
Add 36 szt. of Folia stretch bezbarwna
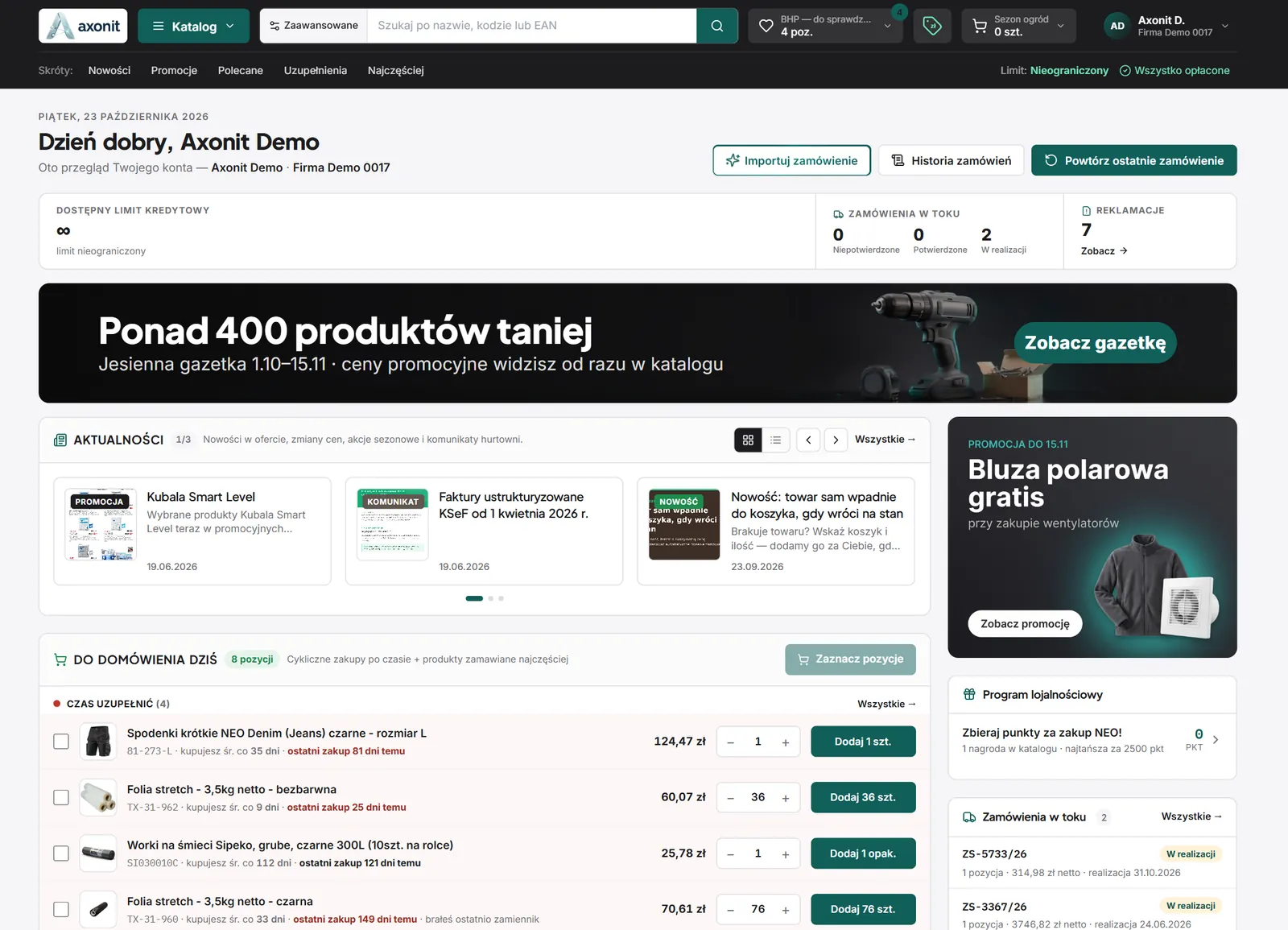point(863,797)
